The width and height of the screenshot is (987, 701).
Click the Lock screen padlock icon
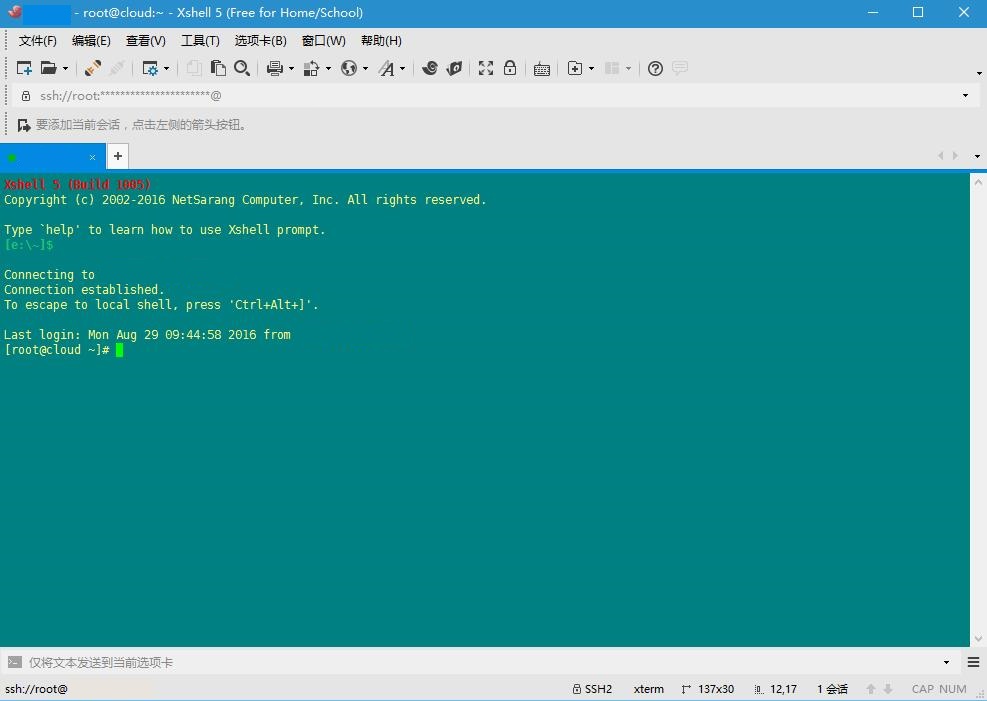pyautogui.click(x=510, y=68)
